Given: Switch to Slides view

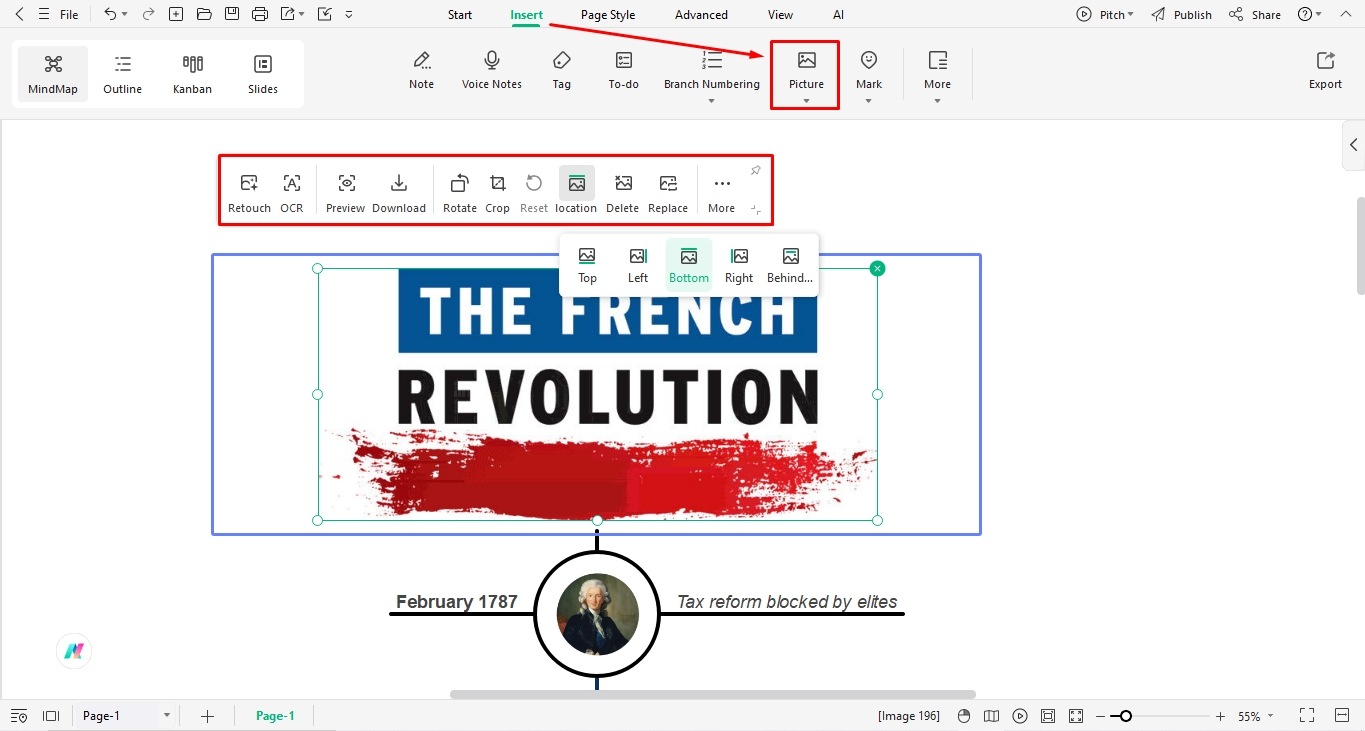Looking at the screenshot, I should coord(263,74).
